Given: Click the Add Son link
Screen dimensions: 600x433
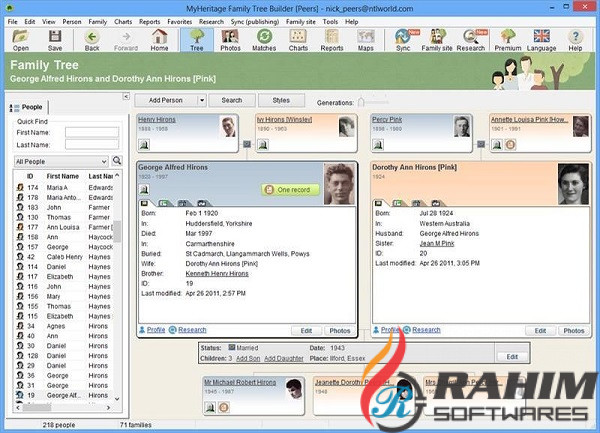Looking at the screenshot, I should click(x=248, y=358).
